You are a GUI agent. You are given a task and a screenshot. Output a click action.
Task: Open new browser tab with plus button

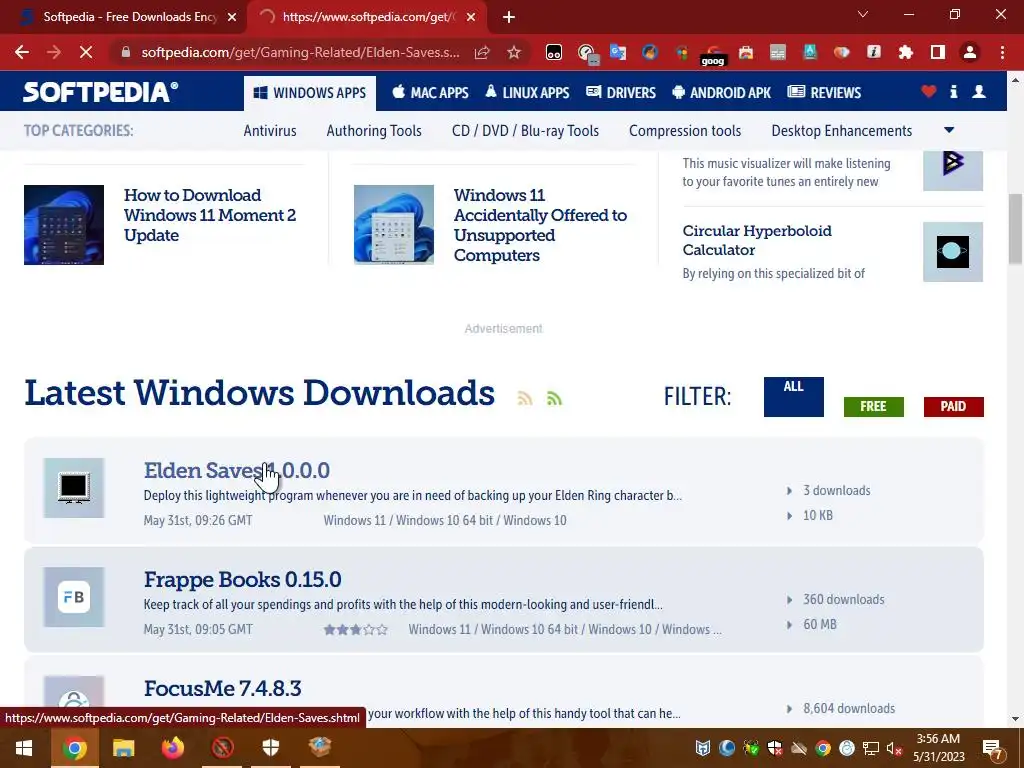point(509,17)
